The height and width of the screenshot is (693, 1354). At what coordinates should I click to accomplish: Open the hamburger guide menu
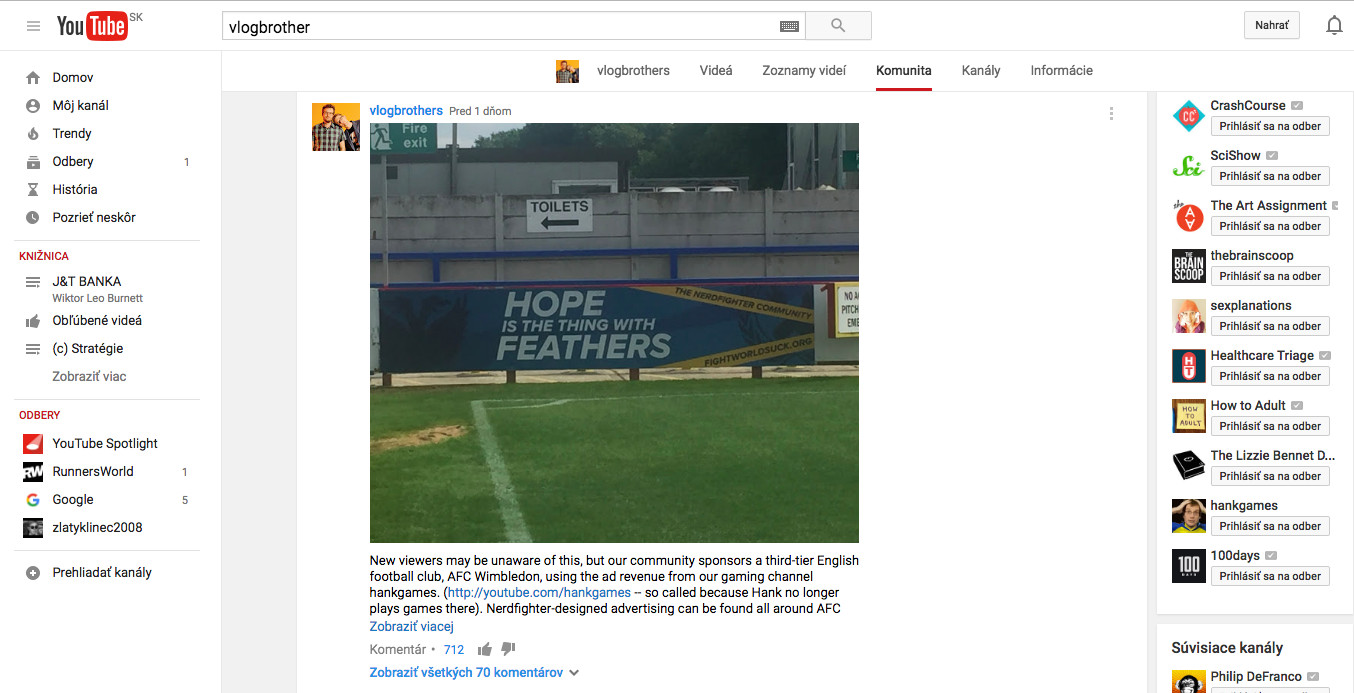pyautogui.click(x=33, y=26)
